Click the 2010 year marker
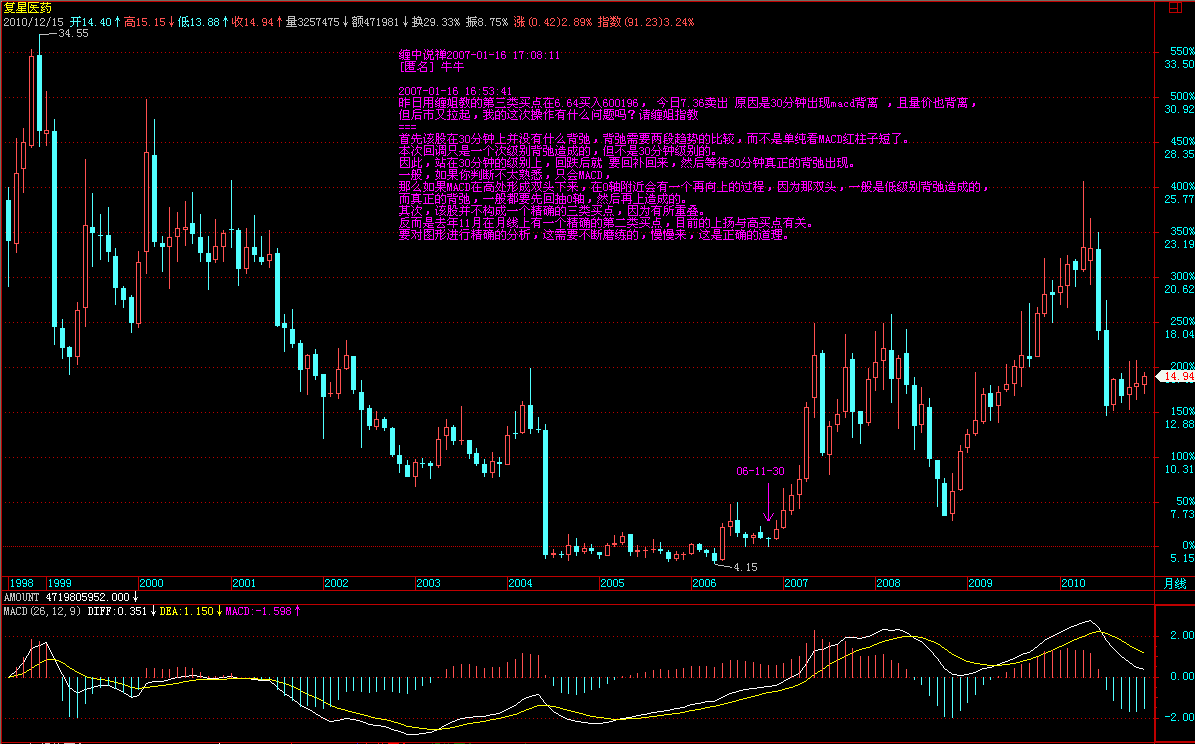 (x=1073, y=583)
